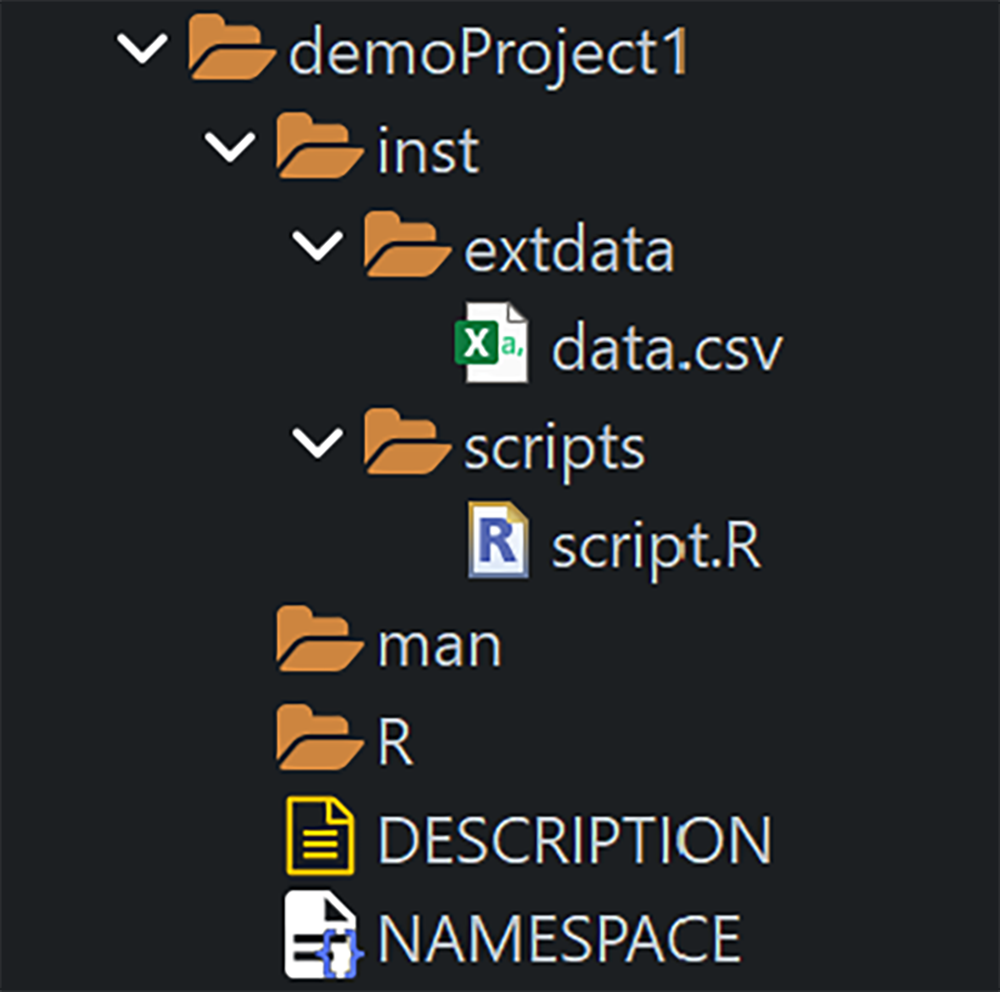Click the extdata folder icon
The image size is (1000, 992).
click(x=405, y=246)
